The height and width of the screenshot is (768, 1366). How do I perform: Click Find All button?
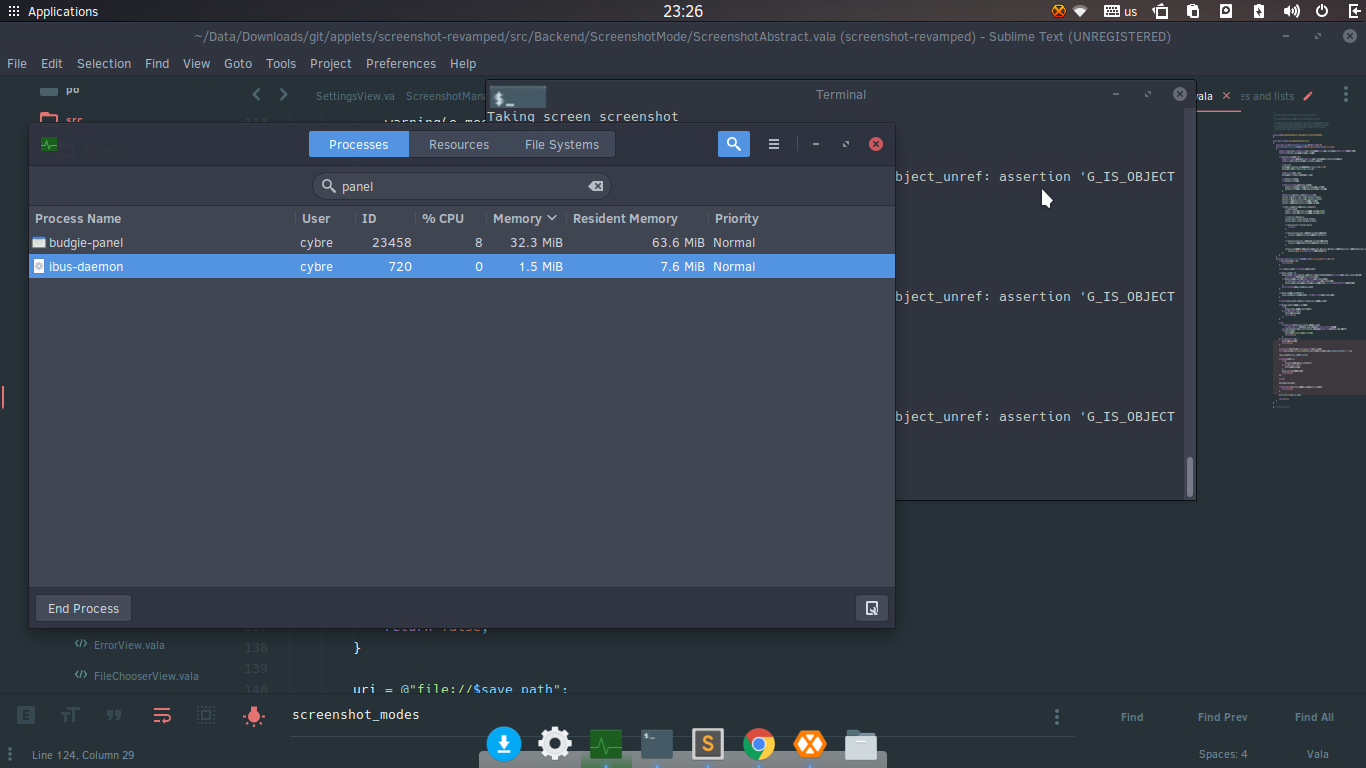point(1314,717)
